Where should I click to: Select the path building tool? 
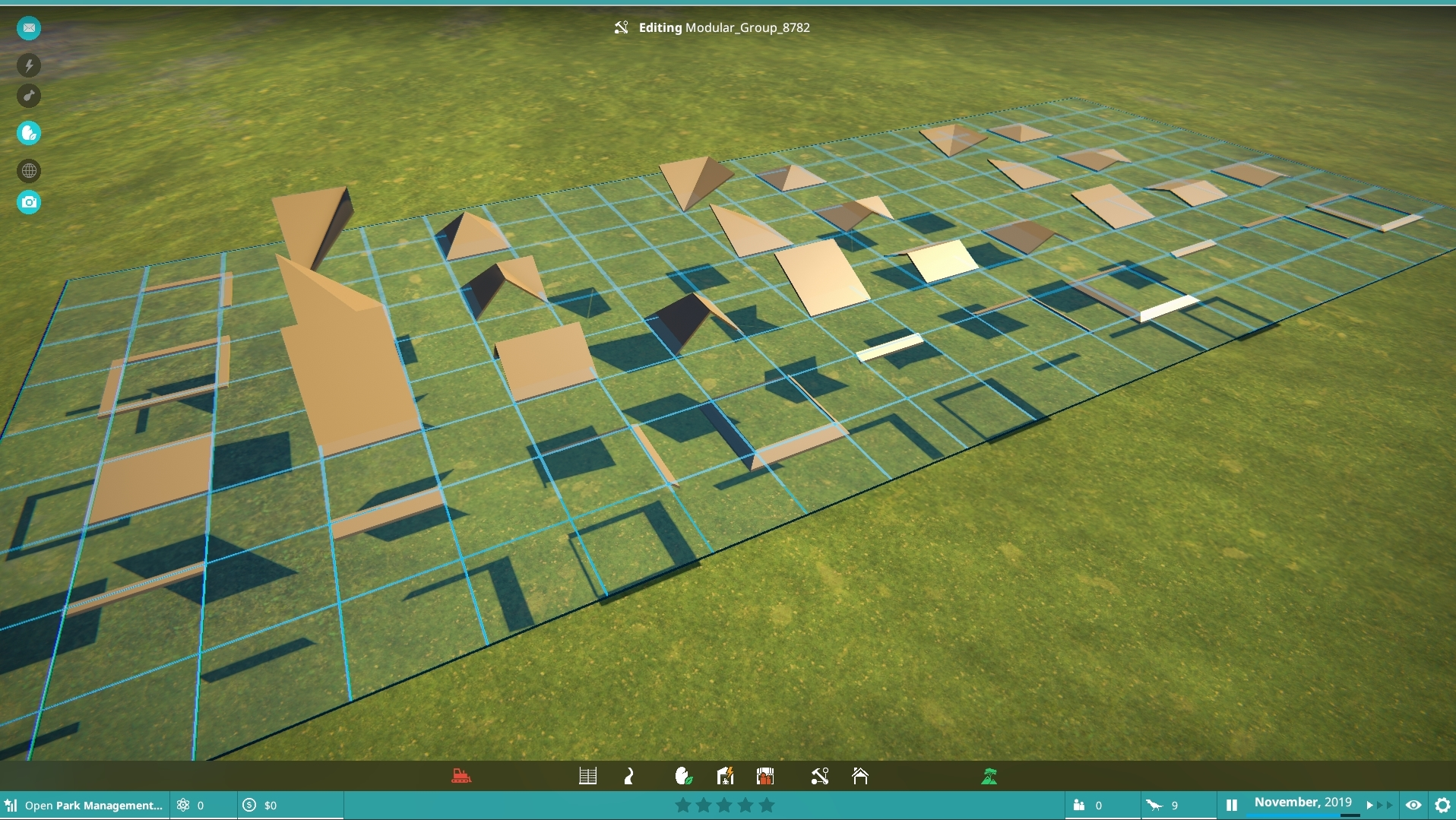click(x=629, y=776)
